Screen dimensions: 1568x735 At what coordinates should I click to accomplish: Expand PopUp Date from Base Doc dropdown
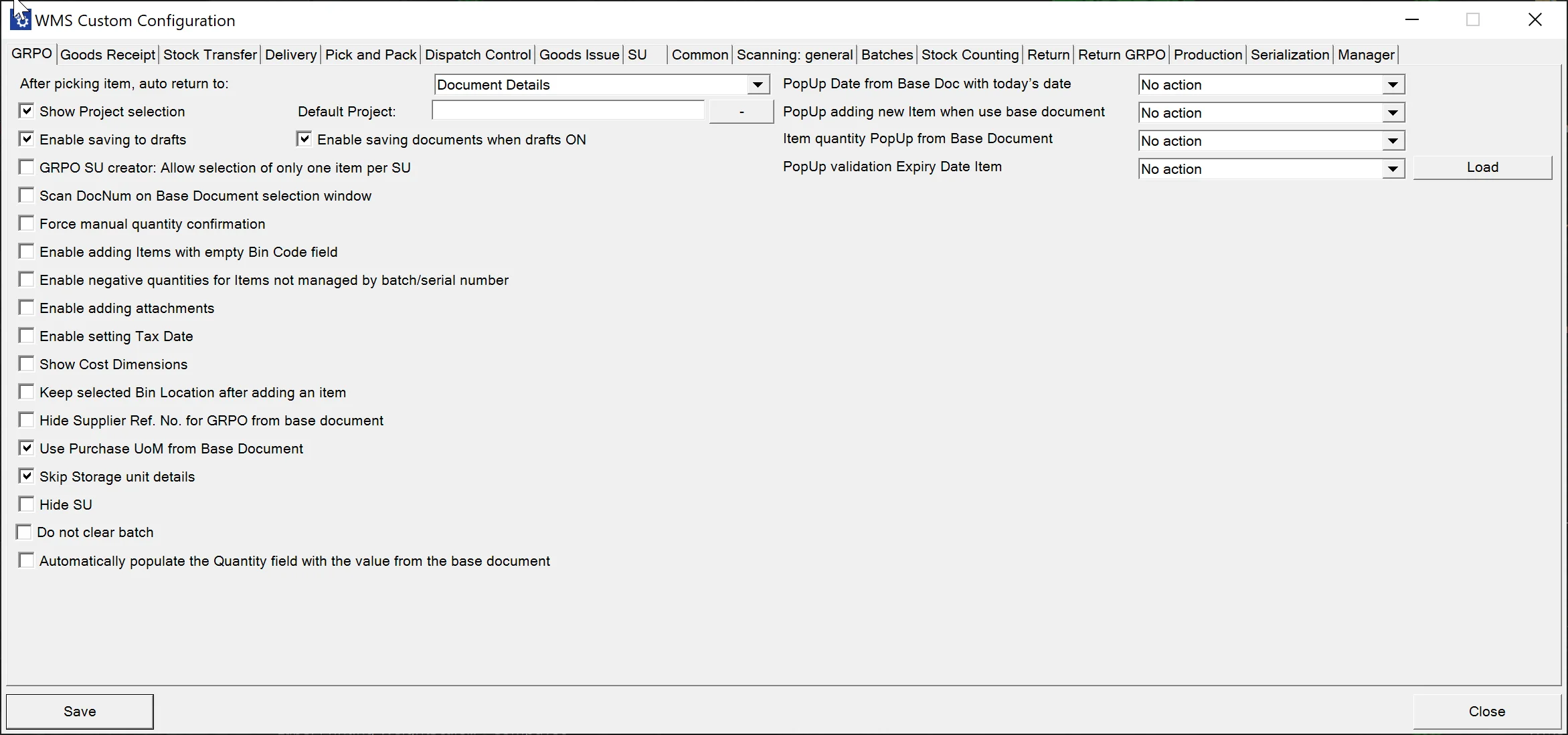pyautogui.click(x=1393, y=85)
